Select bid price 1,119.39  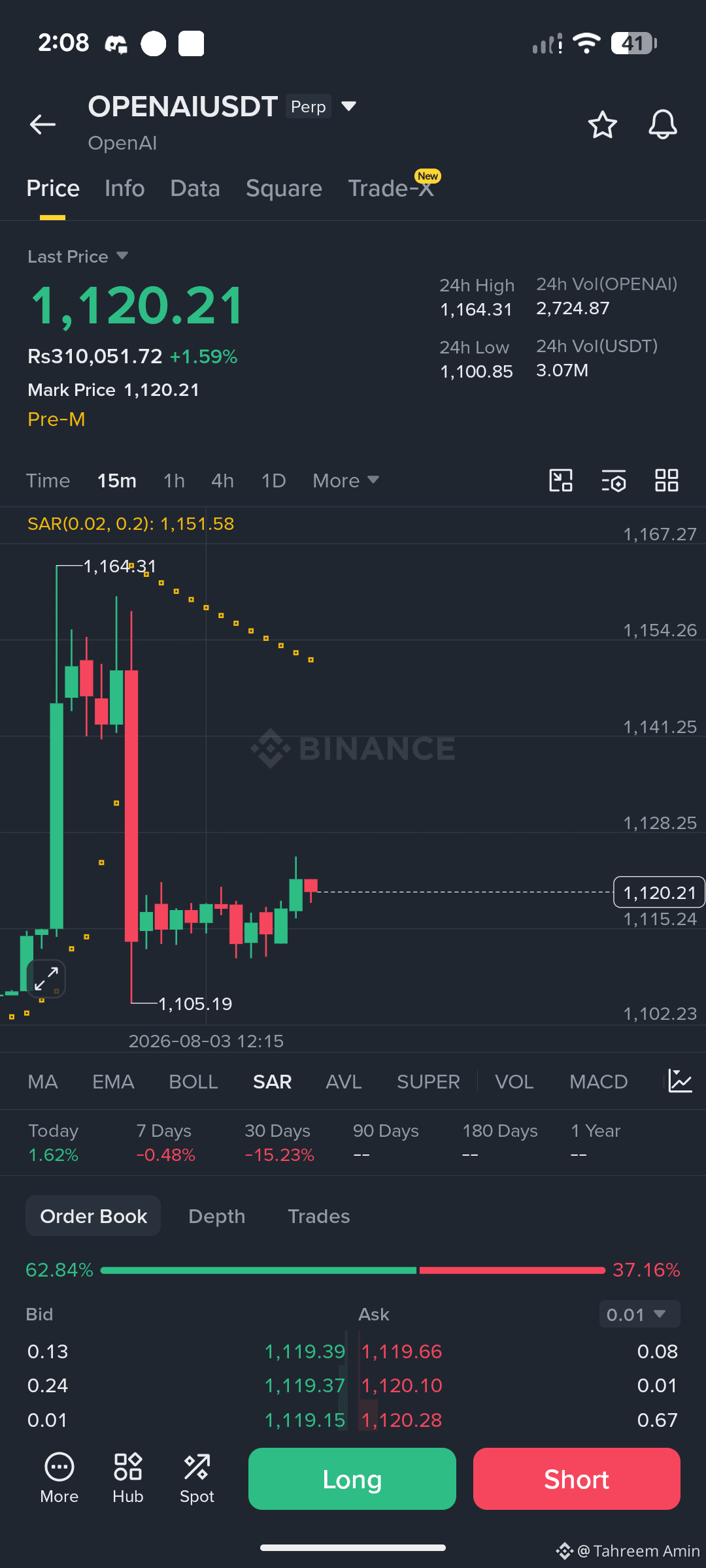[x=305, y=1352]
